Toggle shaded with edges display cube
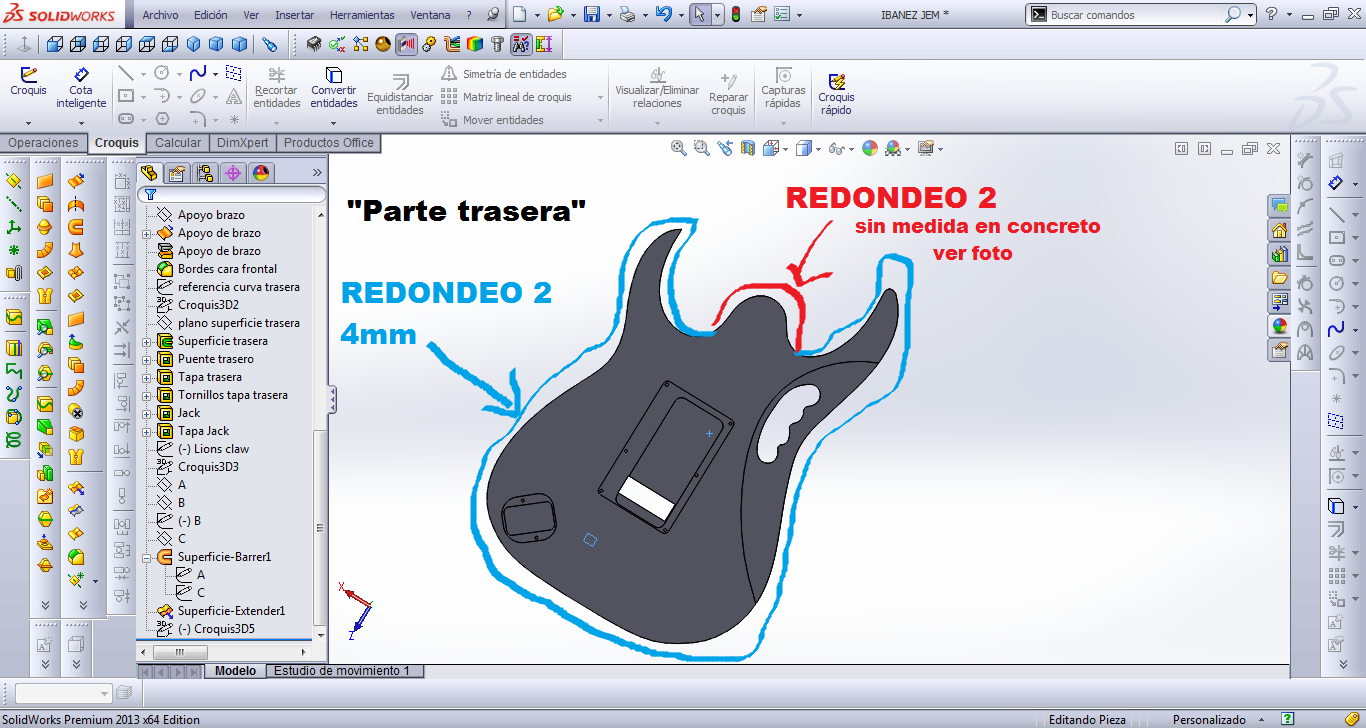The image size is (1366, 728). pos(803,148)
